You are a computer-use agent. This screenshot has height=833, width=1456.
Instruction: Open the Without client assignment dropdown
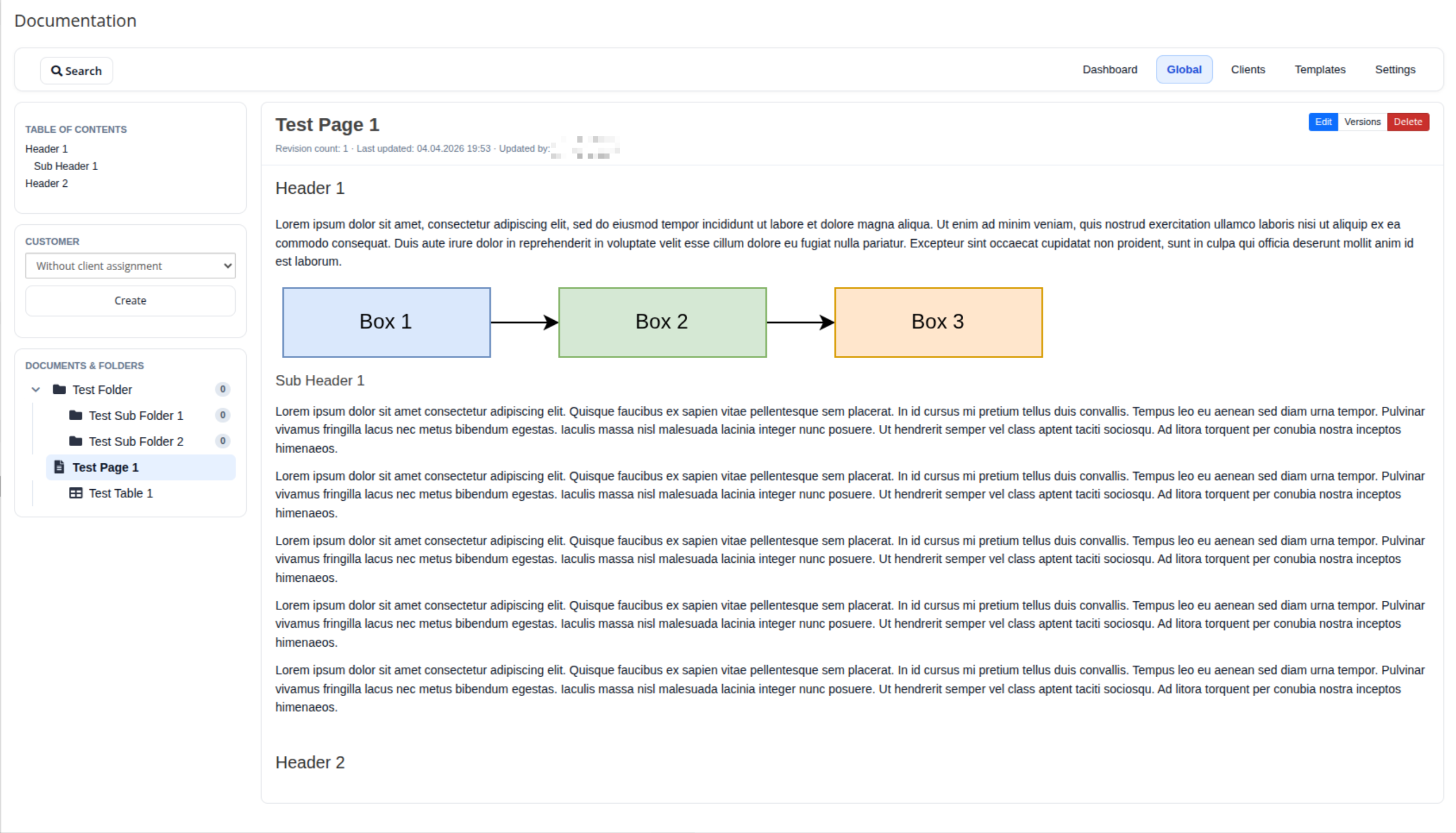[130, 266]
